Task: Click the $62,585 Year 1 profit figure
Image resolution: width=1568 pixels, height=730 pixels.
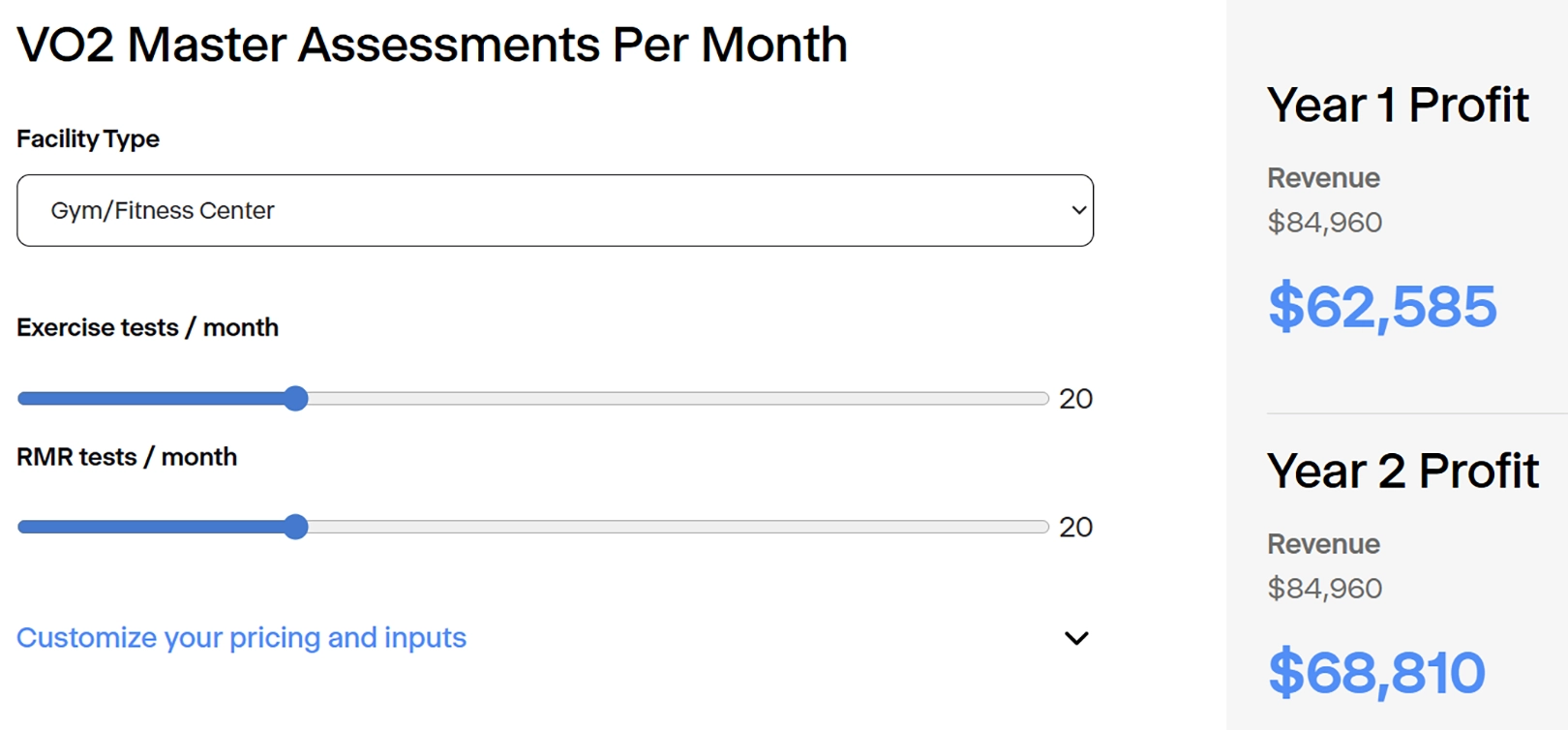Action: coord(1381,307)
